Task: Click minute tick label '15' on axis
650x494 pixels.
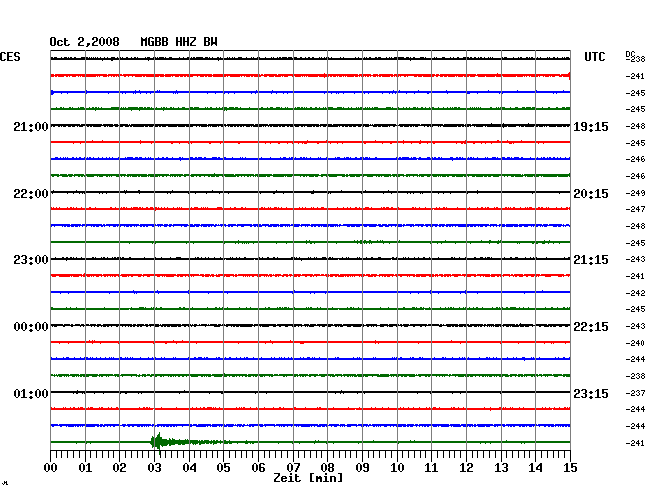Action: pos(570,468)
